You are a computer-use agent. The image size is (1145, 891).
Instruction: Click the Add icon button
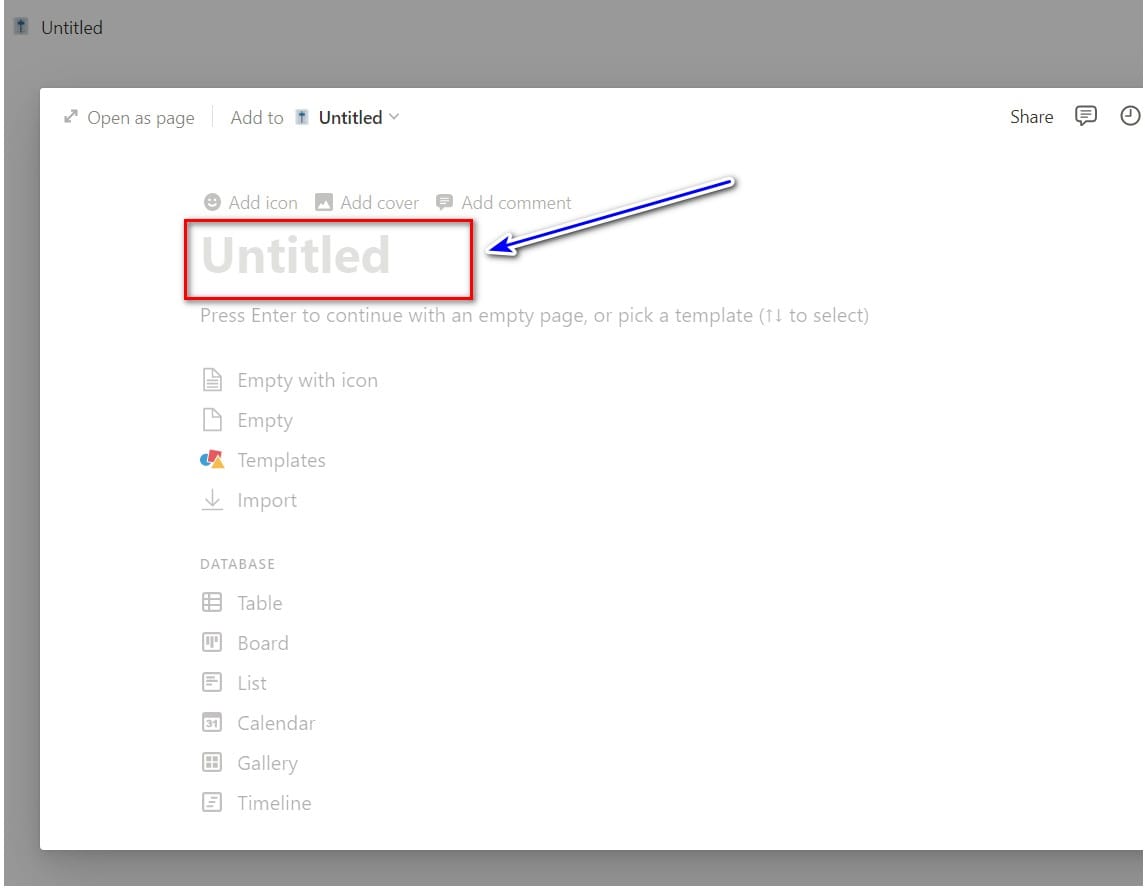coord(250,202)
